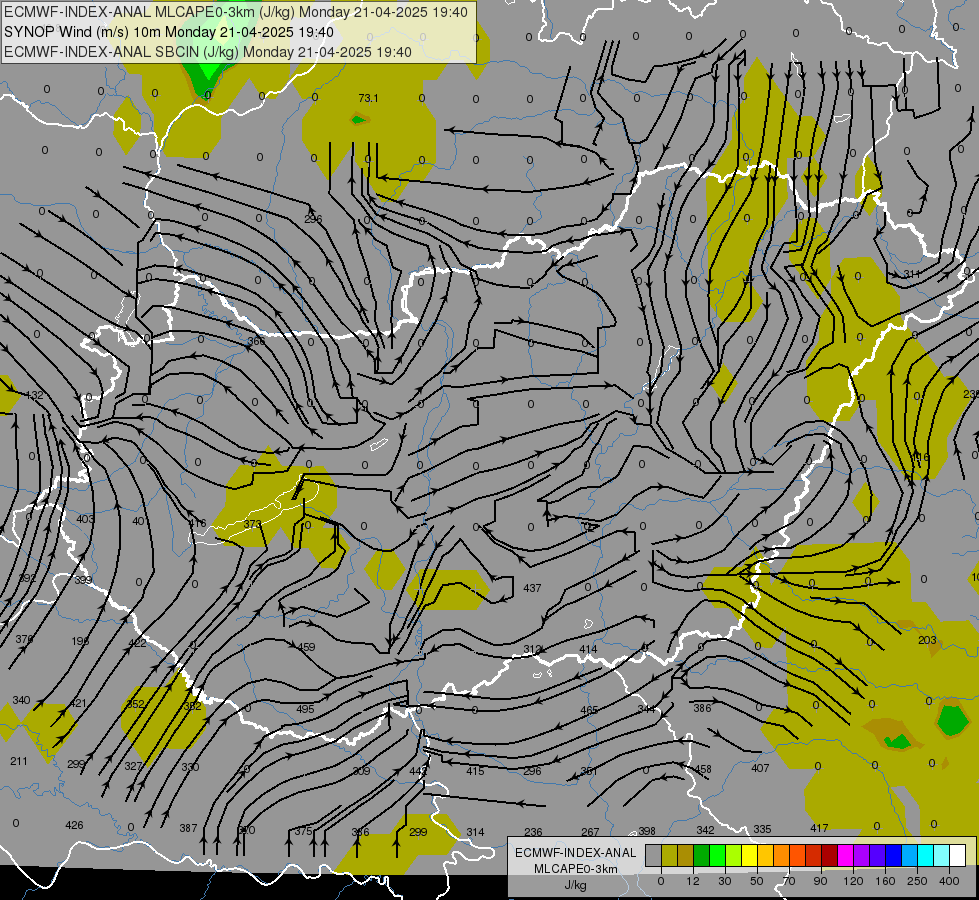Click the map value 211
Image resolution: width=979 pixels, height=900 pixels.
click(19, 761)
